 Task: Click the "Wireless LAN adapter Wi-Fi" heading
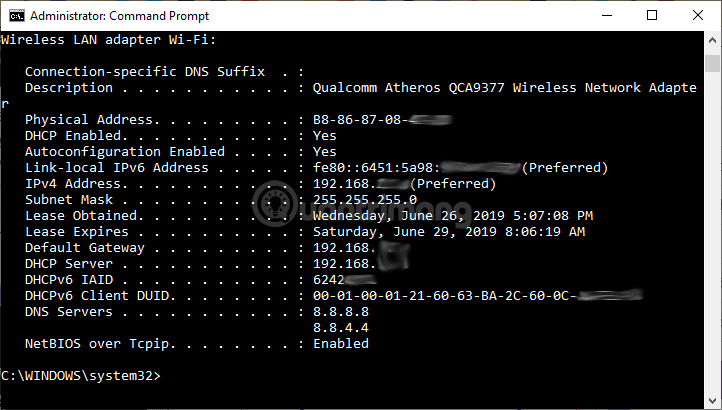pos(108,40)
